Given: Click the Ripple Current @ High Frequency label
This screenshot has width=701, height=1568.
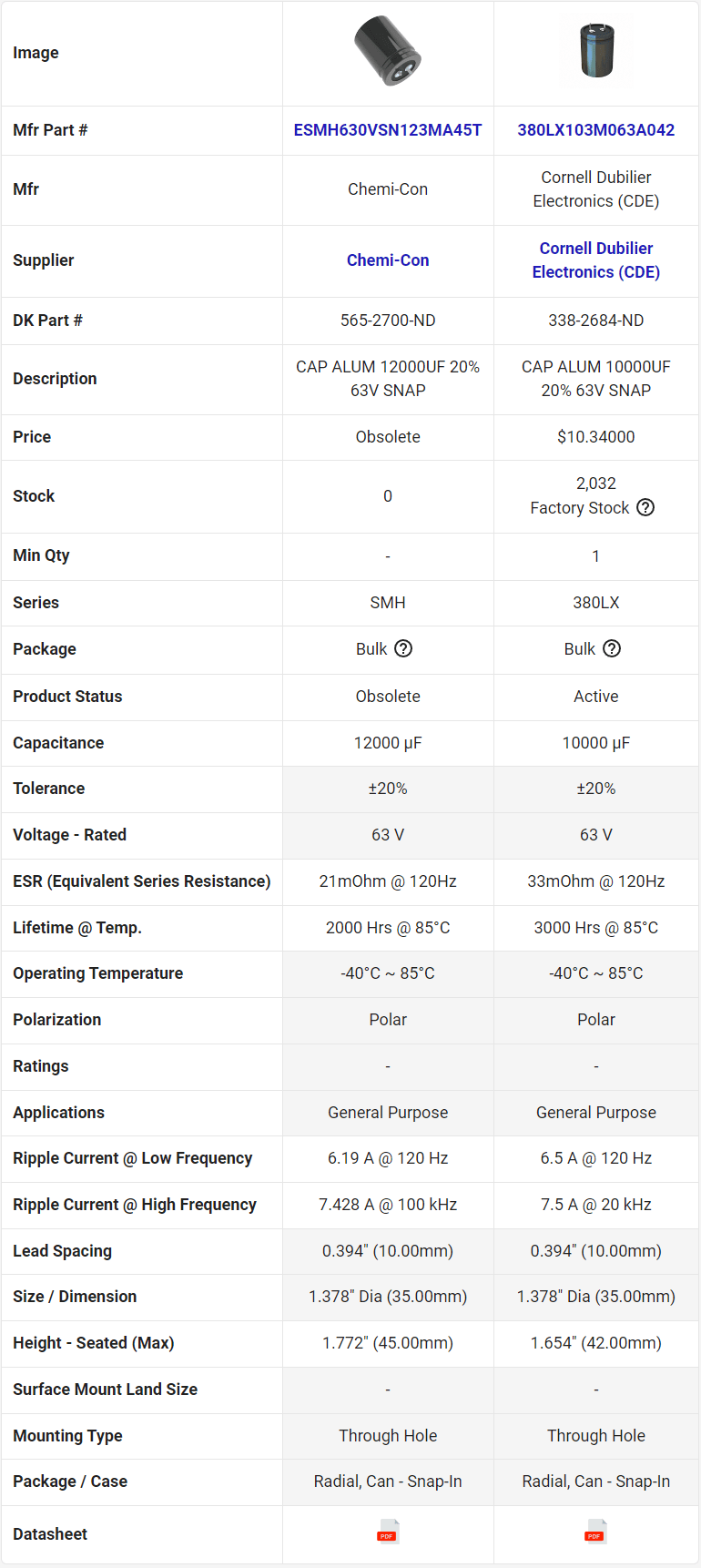Looking at the screenshot, I should [135, 1205].
